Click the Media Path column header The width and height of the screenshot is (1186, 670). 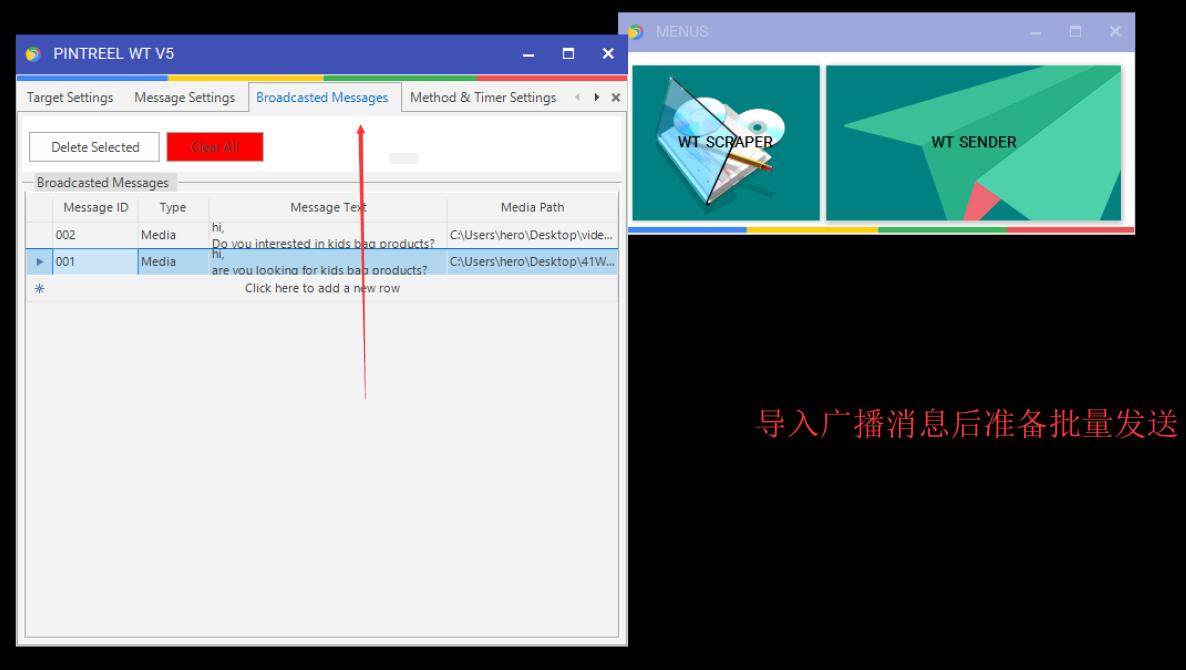[x=532, y=208]
